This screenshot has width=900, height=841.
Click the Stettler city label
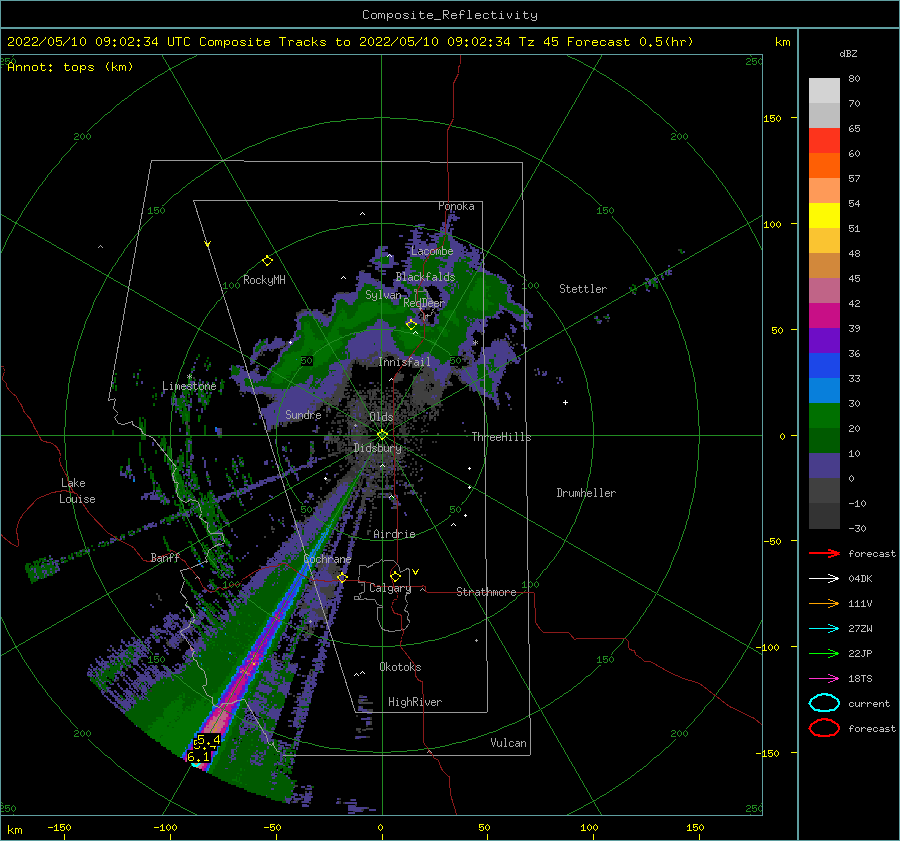click(x=583, y=289)
